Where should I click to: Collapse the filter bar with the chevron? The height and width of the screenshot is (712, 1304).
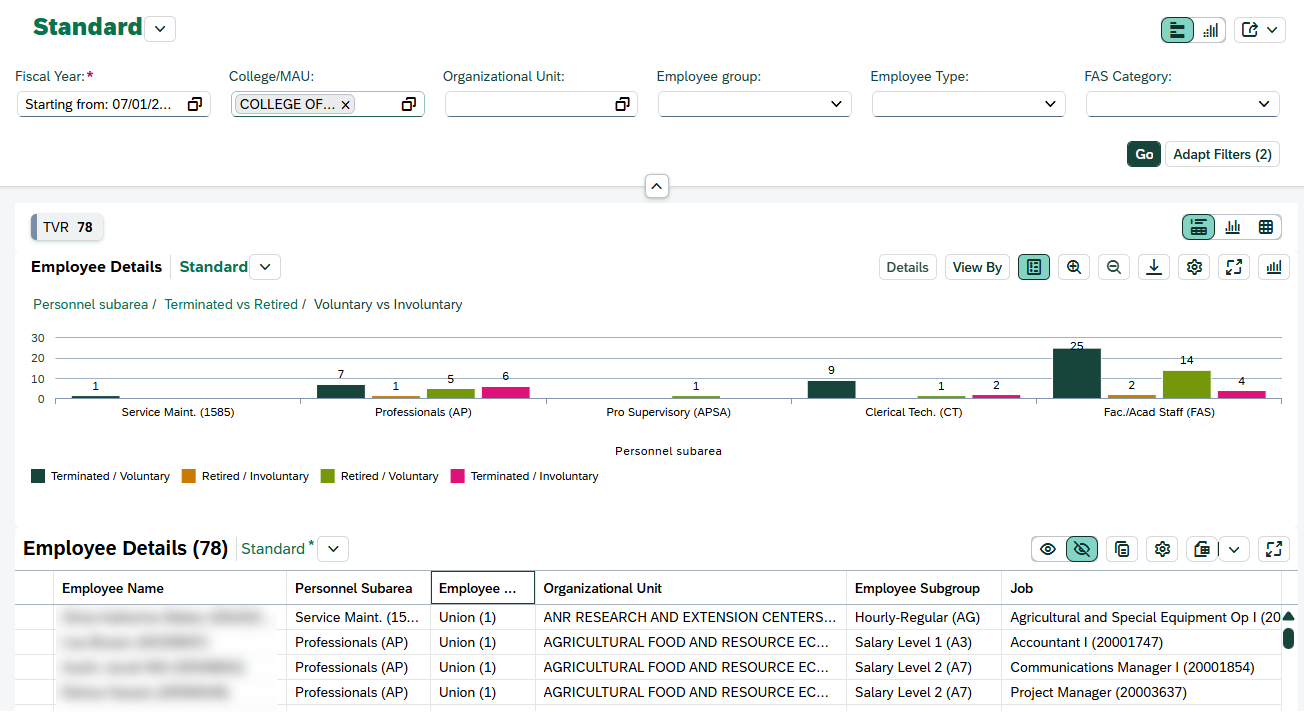[657, 186]
